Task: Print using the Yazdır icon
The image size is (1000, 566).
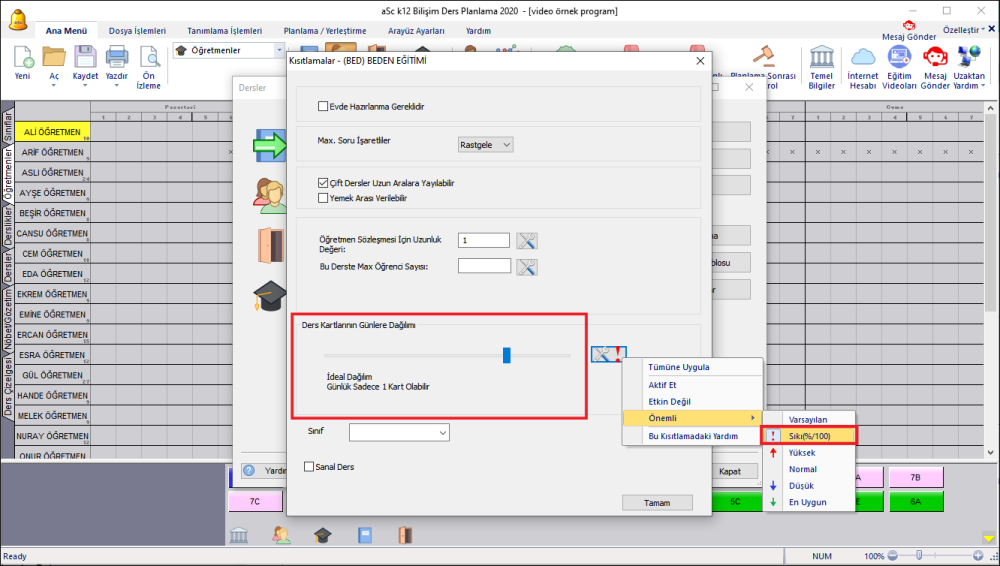Action: tap(117, 57)
